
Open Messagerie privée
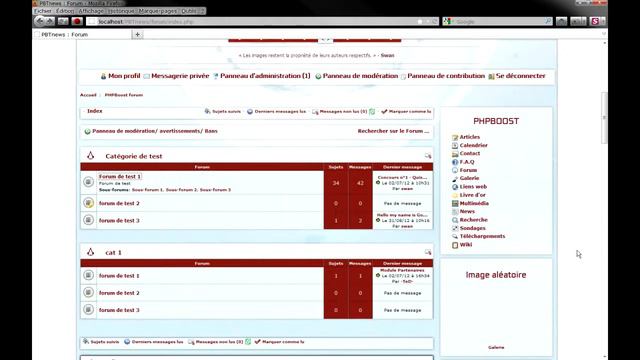(180, 76)
